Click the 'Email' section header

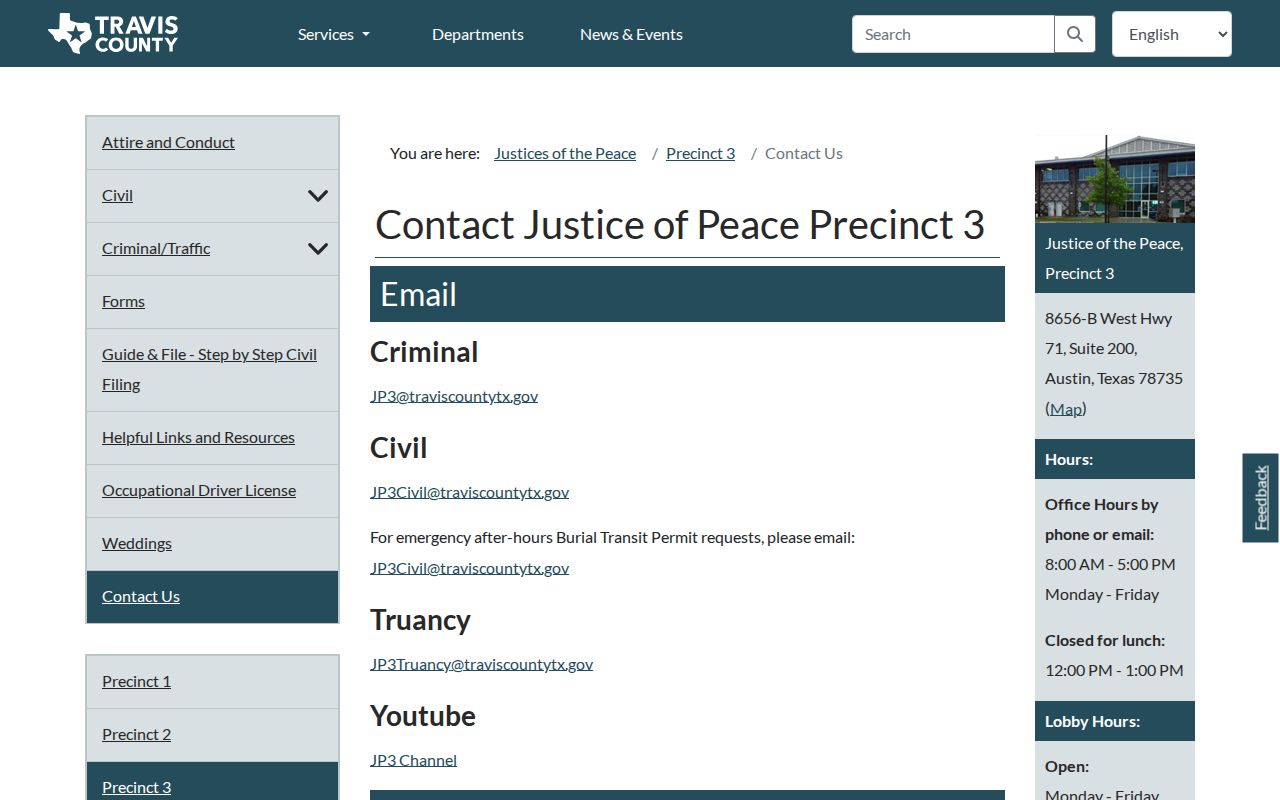coord(687,294)
